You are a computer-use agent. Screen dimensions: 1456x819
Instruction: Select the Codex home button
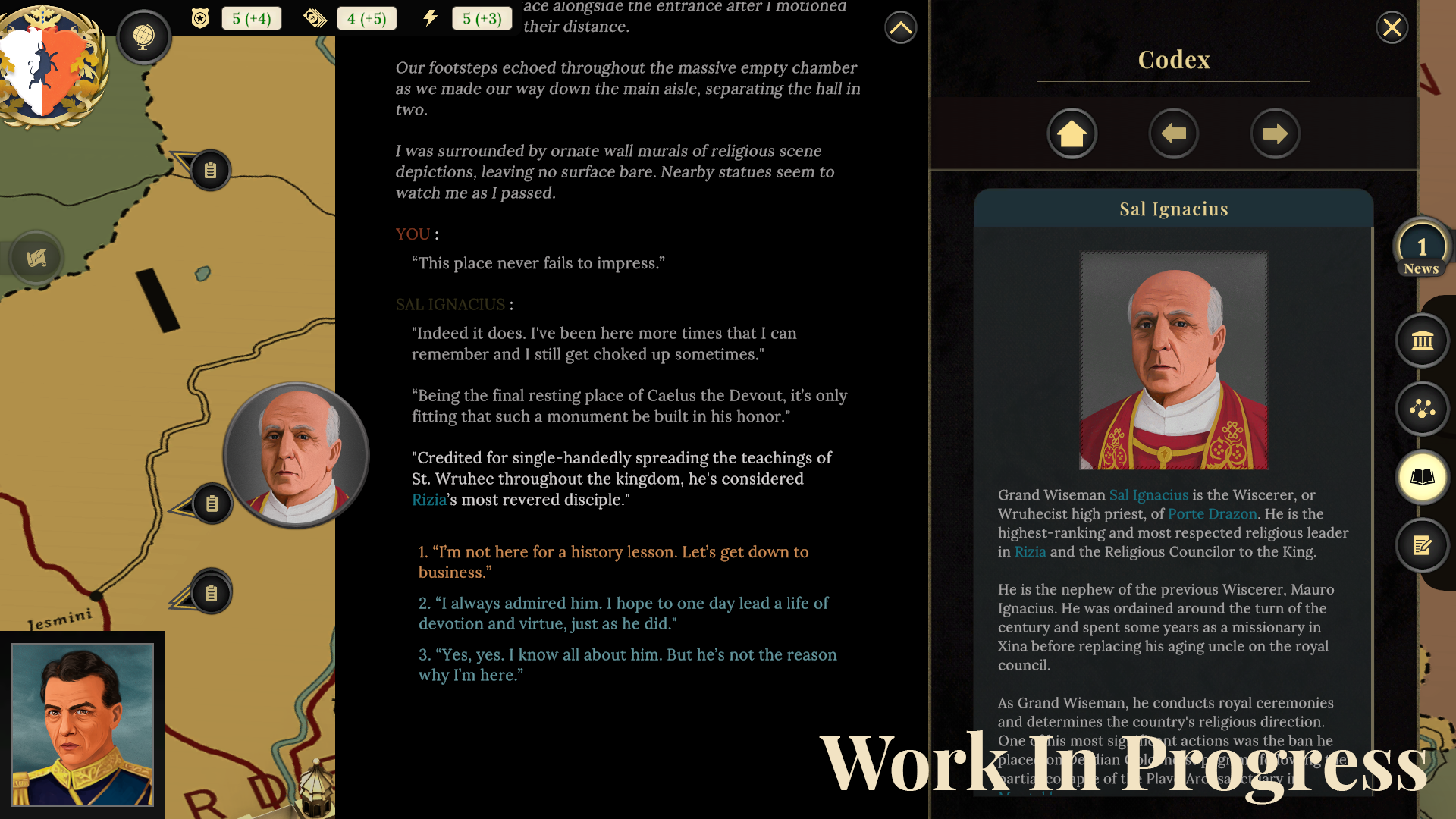[x=1072, y=133]
